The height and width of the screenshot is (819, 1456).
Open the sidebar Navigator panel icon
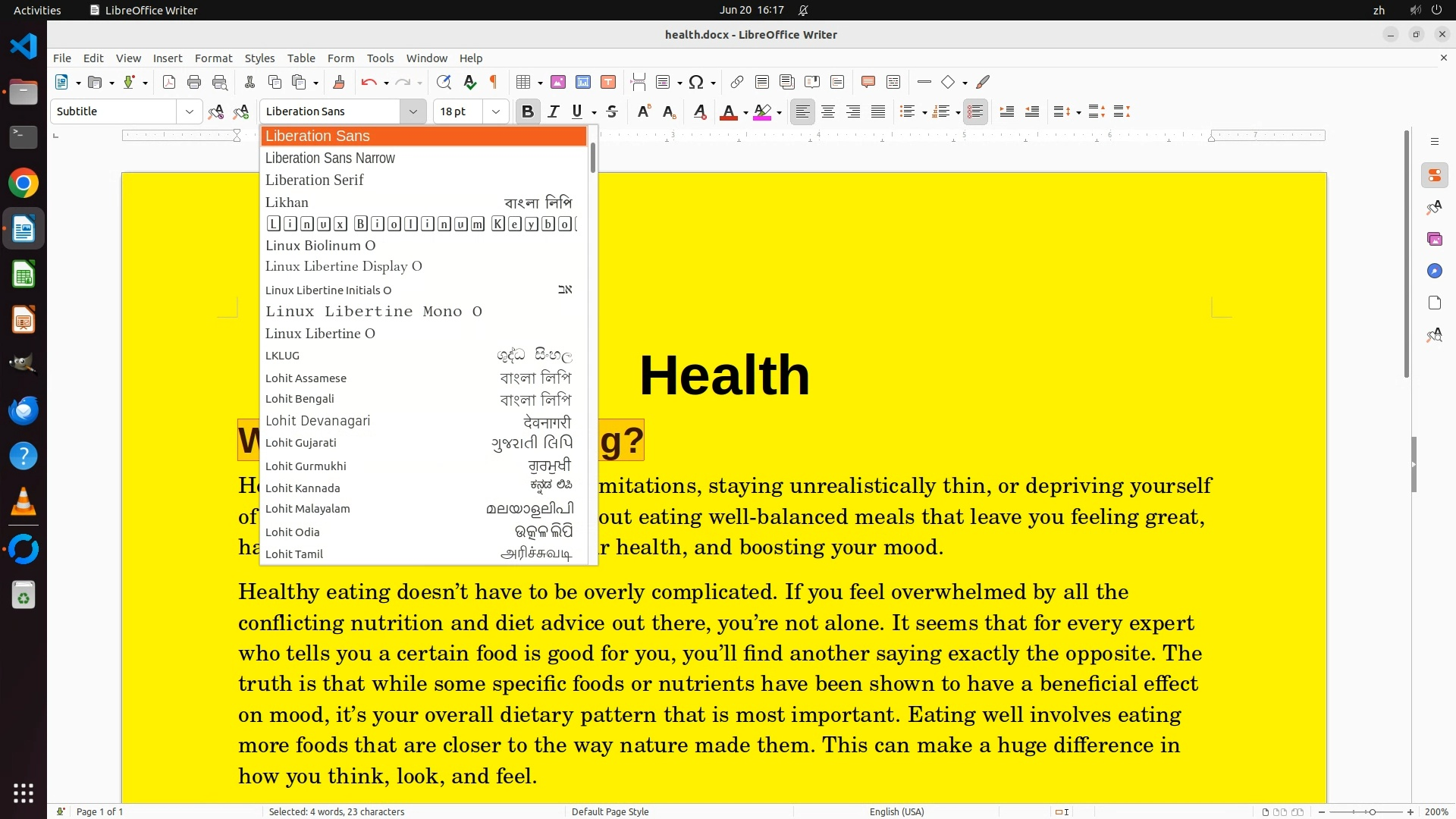pos(1434,271)
